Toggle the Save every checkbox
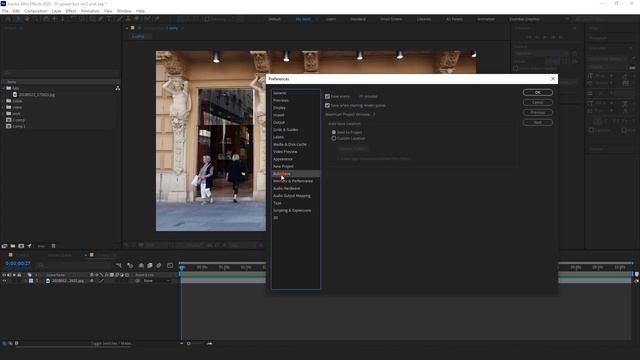Screen dimensions: 640x360 click(x=327, y=96)
